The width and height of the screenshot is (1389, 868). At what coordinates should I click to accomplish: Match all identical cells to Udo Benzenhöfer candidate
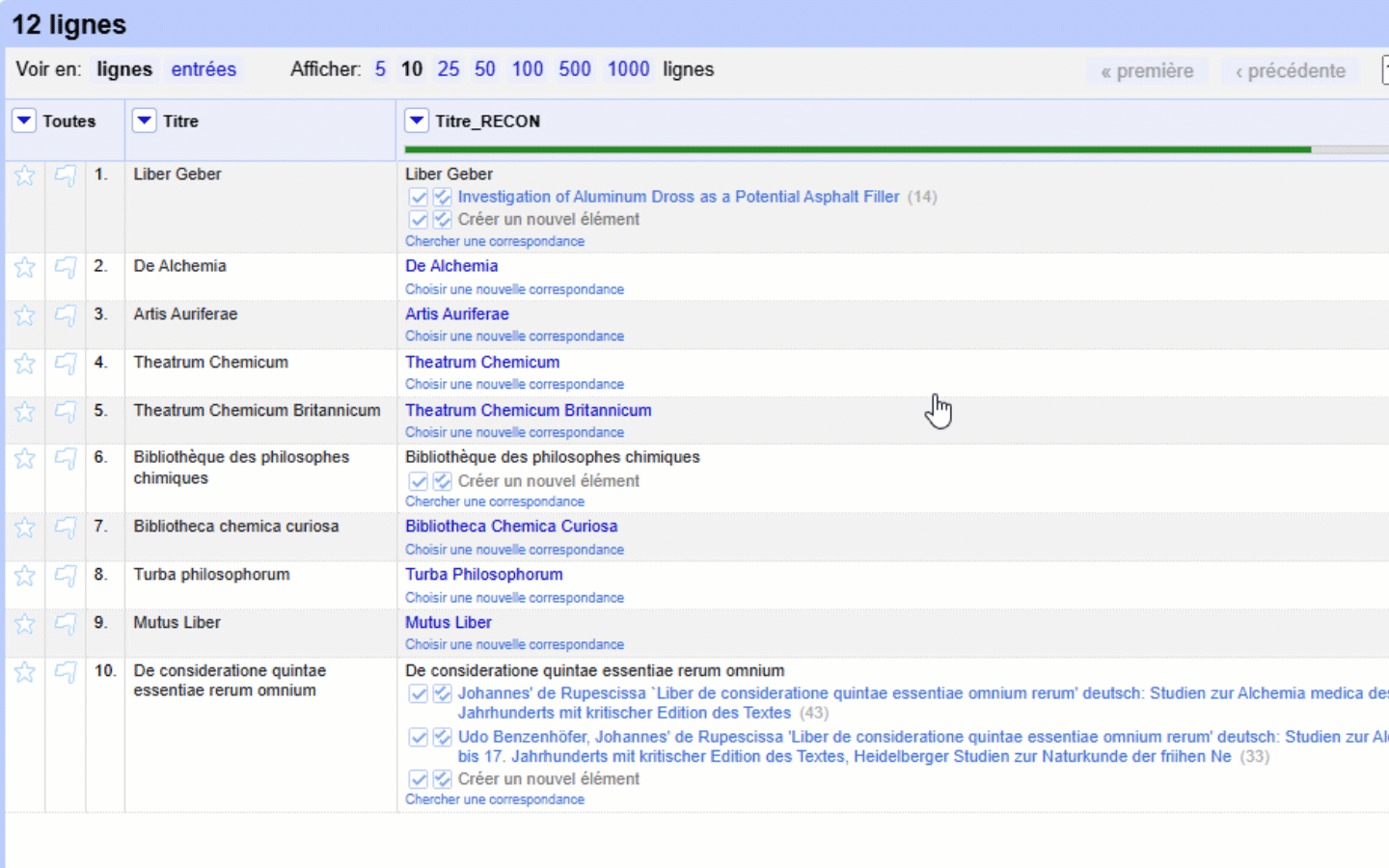(x=443, y=737)
